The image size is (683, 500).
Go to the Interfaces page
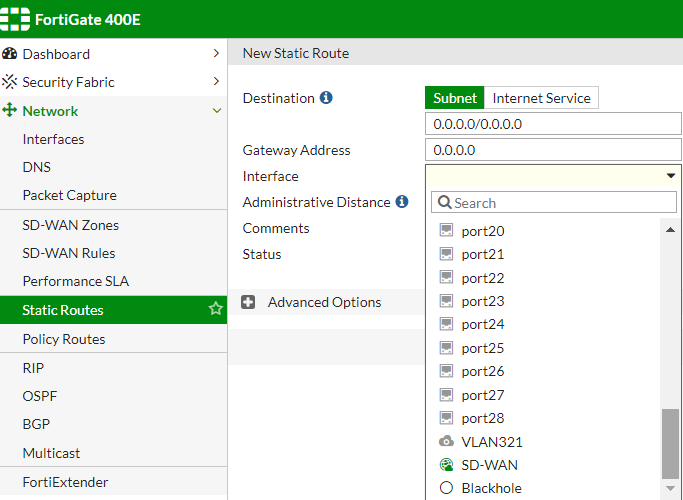(53, 139)
